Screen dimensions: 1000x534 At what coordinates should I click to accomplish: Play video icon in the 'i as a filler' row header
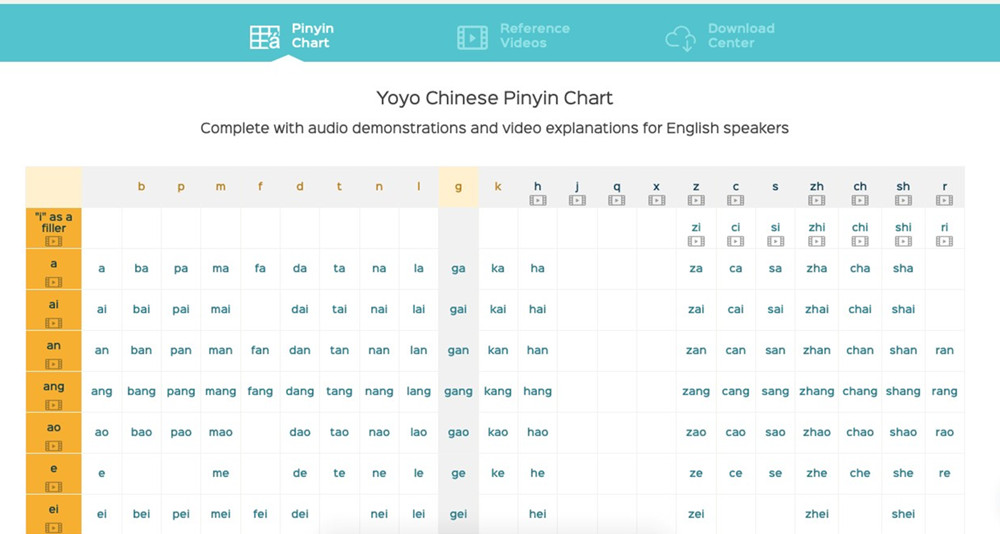[x=53, y=241]
